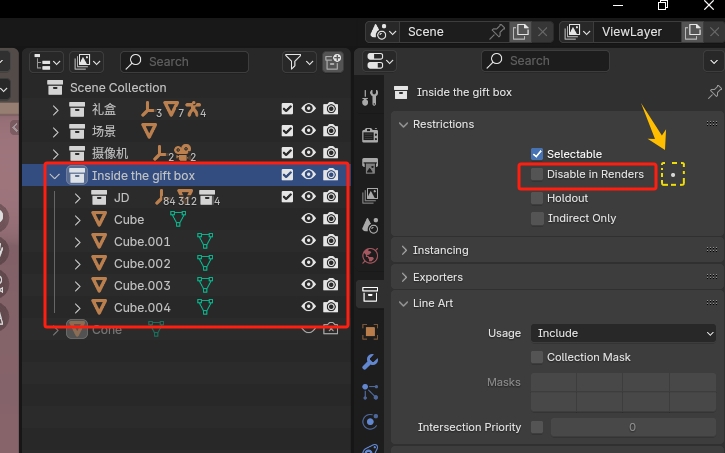Image resolution: width=725 pixels, height=453 pixels.
Task: Expand the Instancing panel
Action: [x=404, y=250]
